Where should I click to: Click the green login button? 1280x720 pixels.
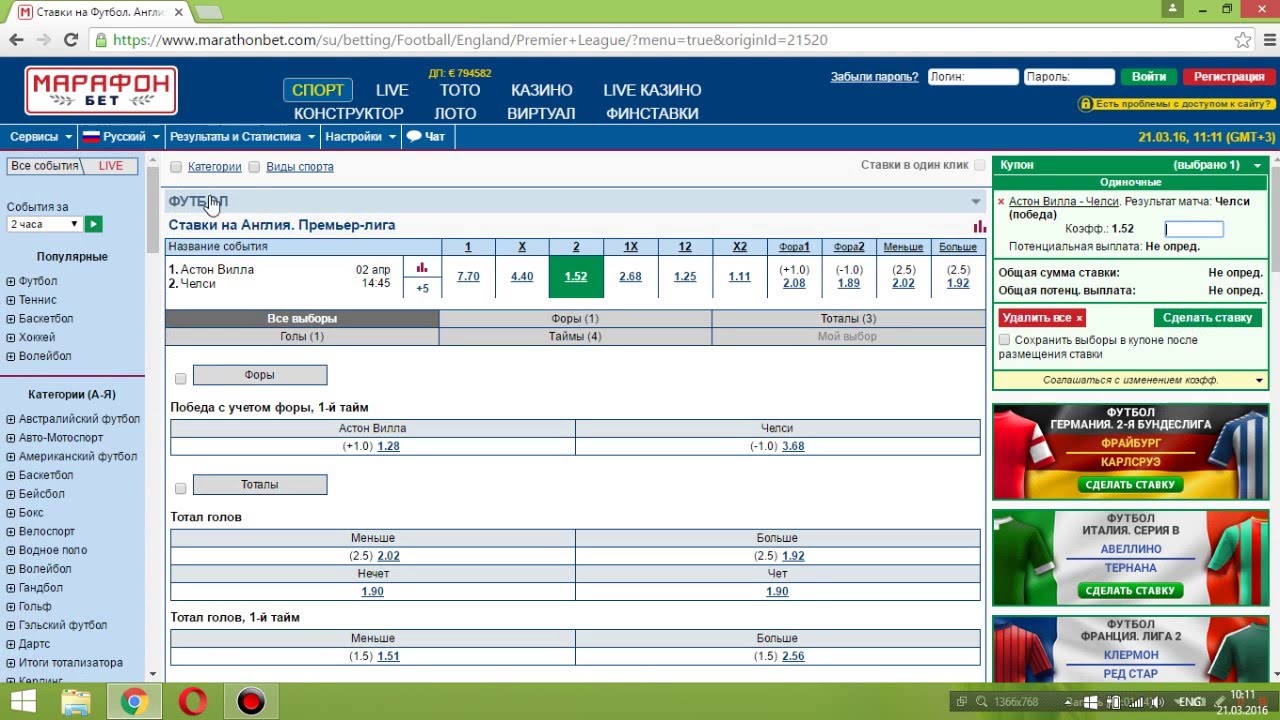pyautogui.click(x=1149, y=76)
